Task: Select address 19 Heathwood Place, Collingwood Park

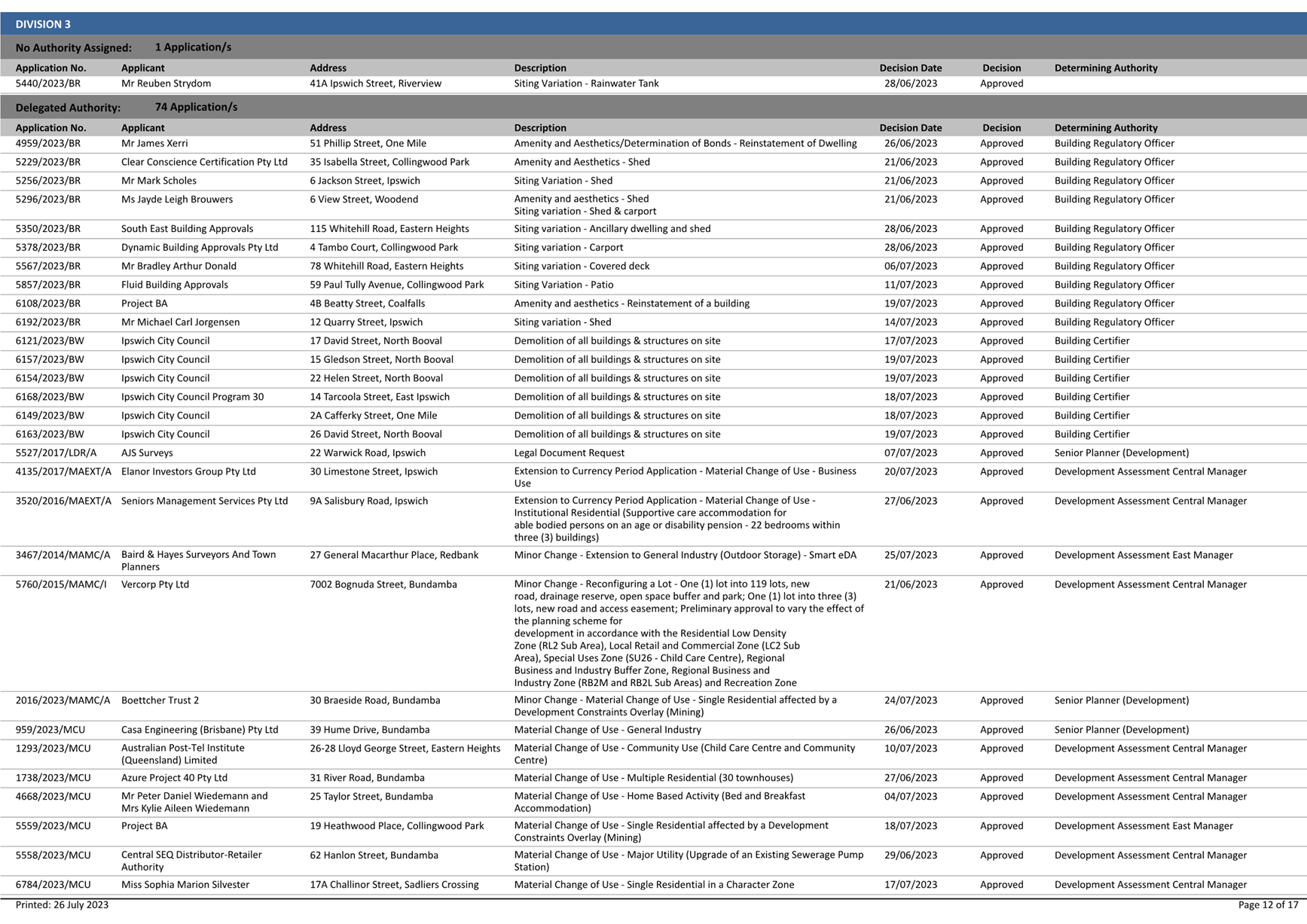Action: (397, 826)
